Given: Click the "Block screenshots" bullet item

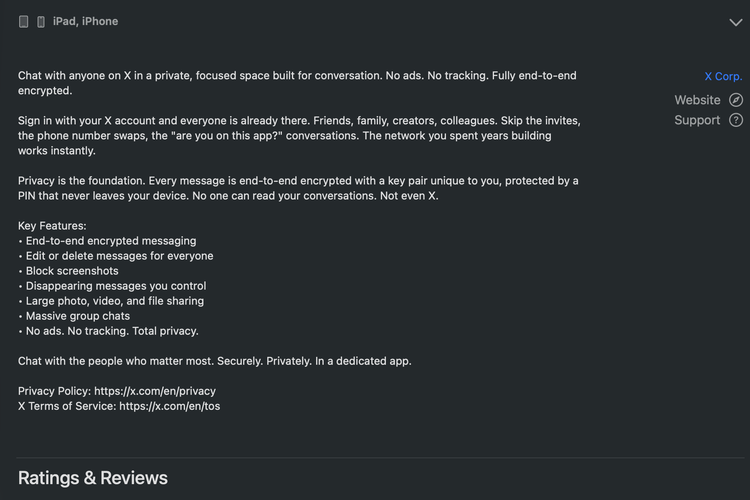Looking at the screenshot, I should [72, 271].
